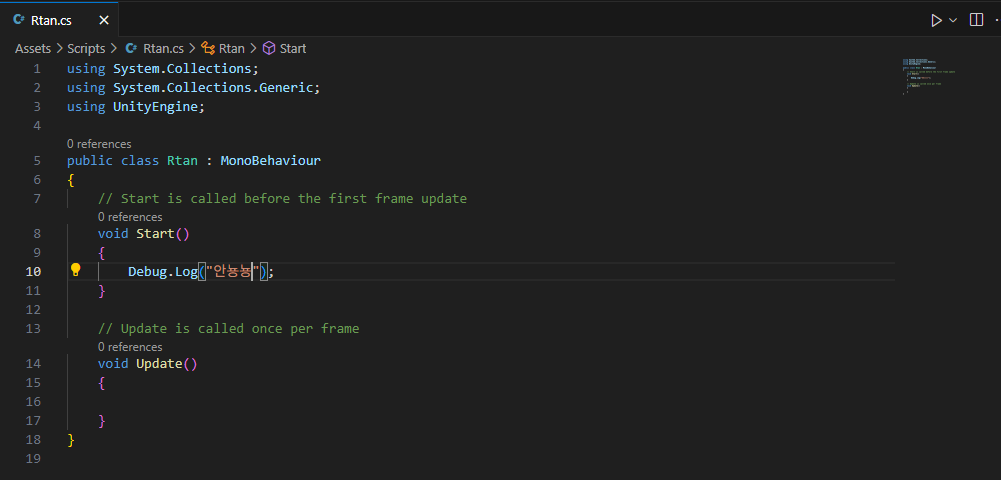Image resolution: width=1001 pixels, height=480 pixels.
Task: Run the code with the play button
Action: click(936, 20)
